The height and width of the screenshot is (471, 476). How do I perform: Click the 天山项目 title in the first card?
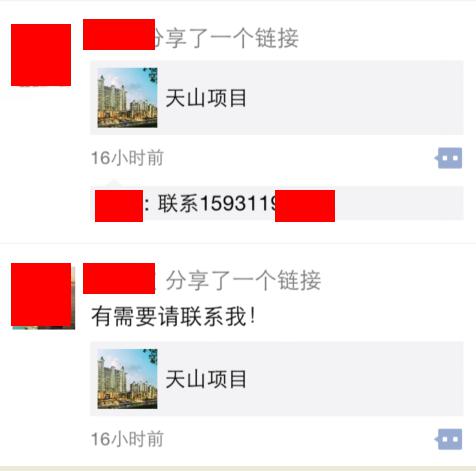[206, 98]
